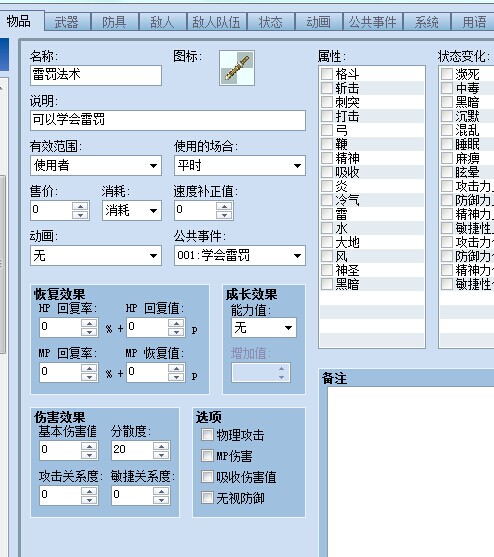The height and width of the screenshot is (557, 494).
Task: Check the 风 attribute
Action: (326, 256)
